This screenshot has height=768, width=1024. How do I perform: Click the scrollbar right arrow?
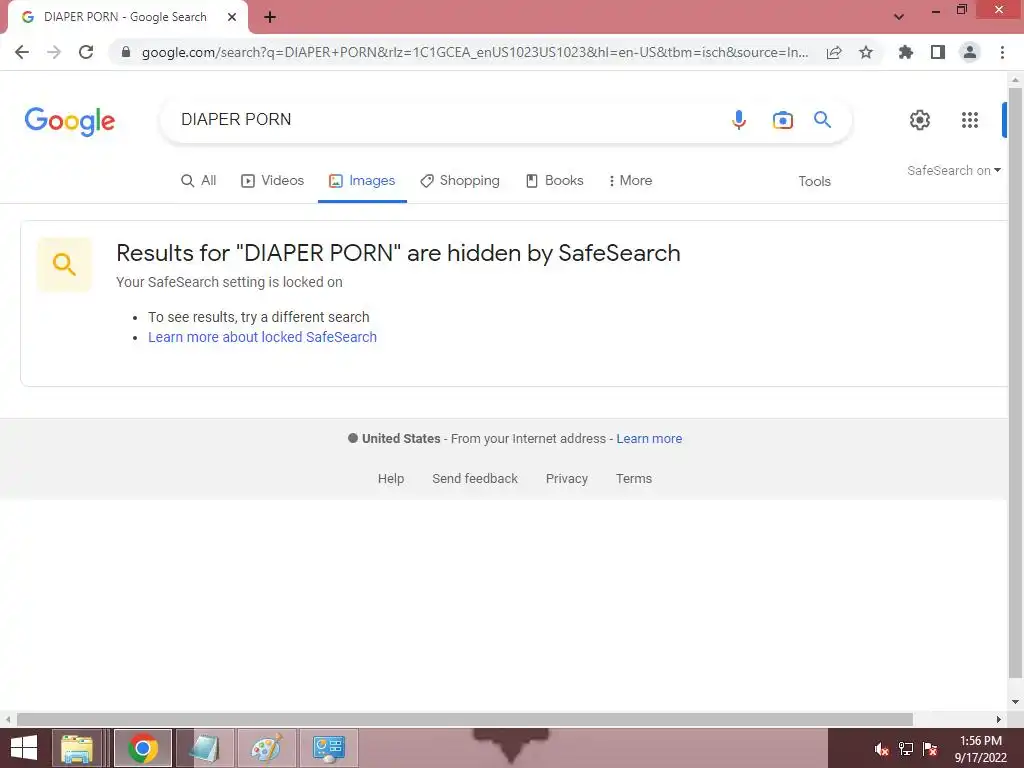pyautogui.click(x=999, y=720)
